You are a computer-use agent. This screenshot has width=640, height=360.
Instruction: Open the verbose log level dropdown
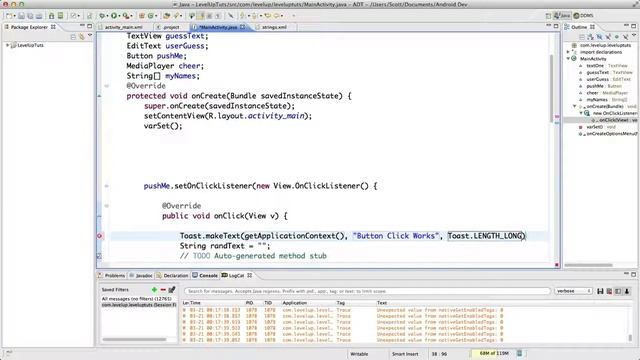point(573,291)
